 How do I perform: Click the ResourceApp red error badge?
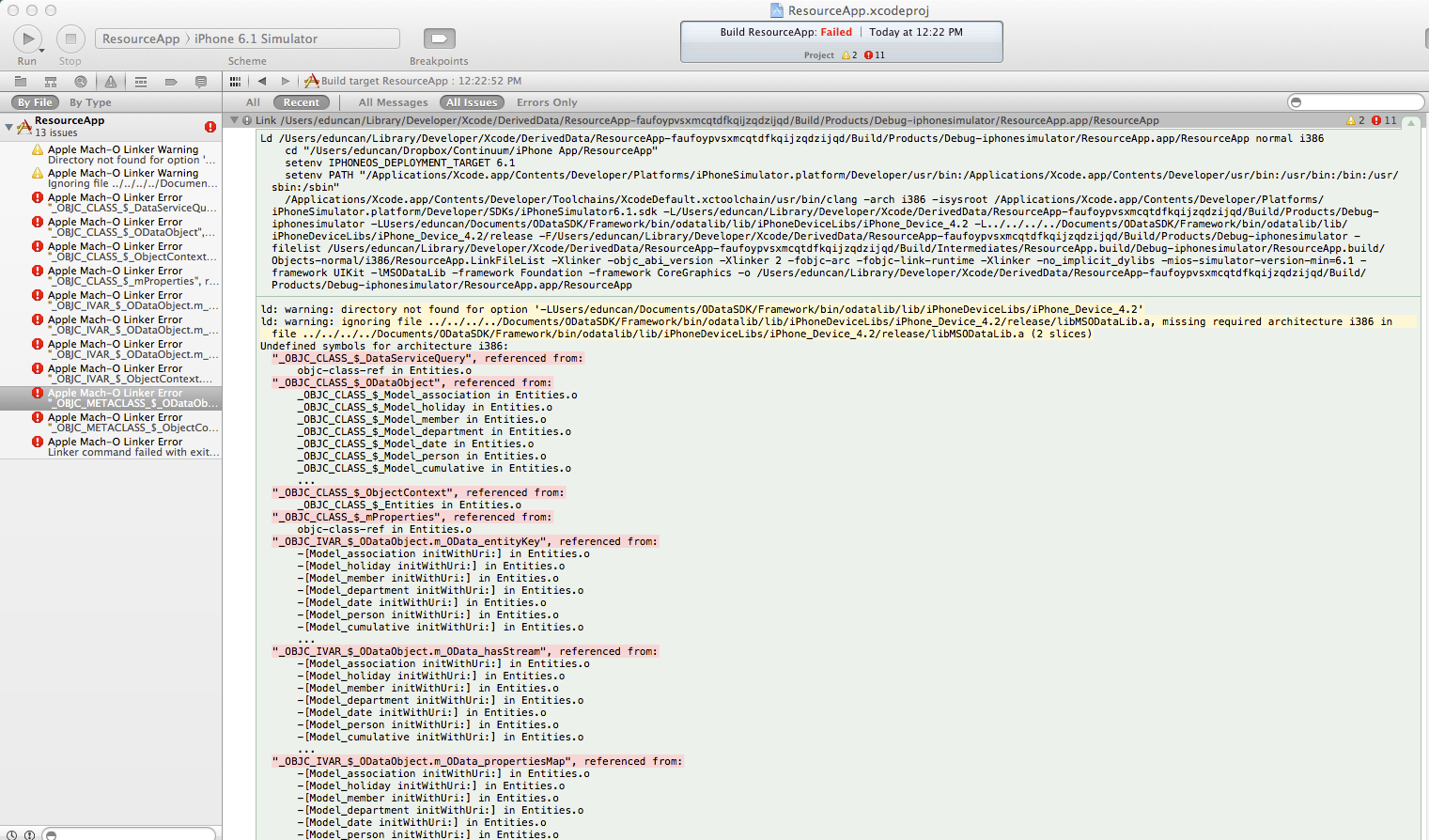pyautogui.click(x=210, y=127)
